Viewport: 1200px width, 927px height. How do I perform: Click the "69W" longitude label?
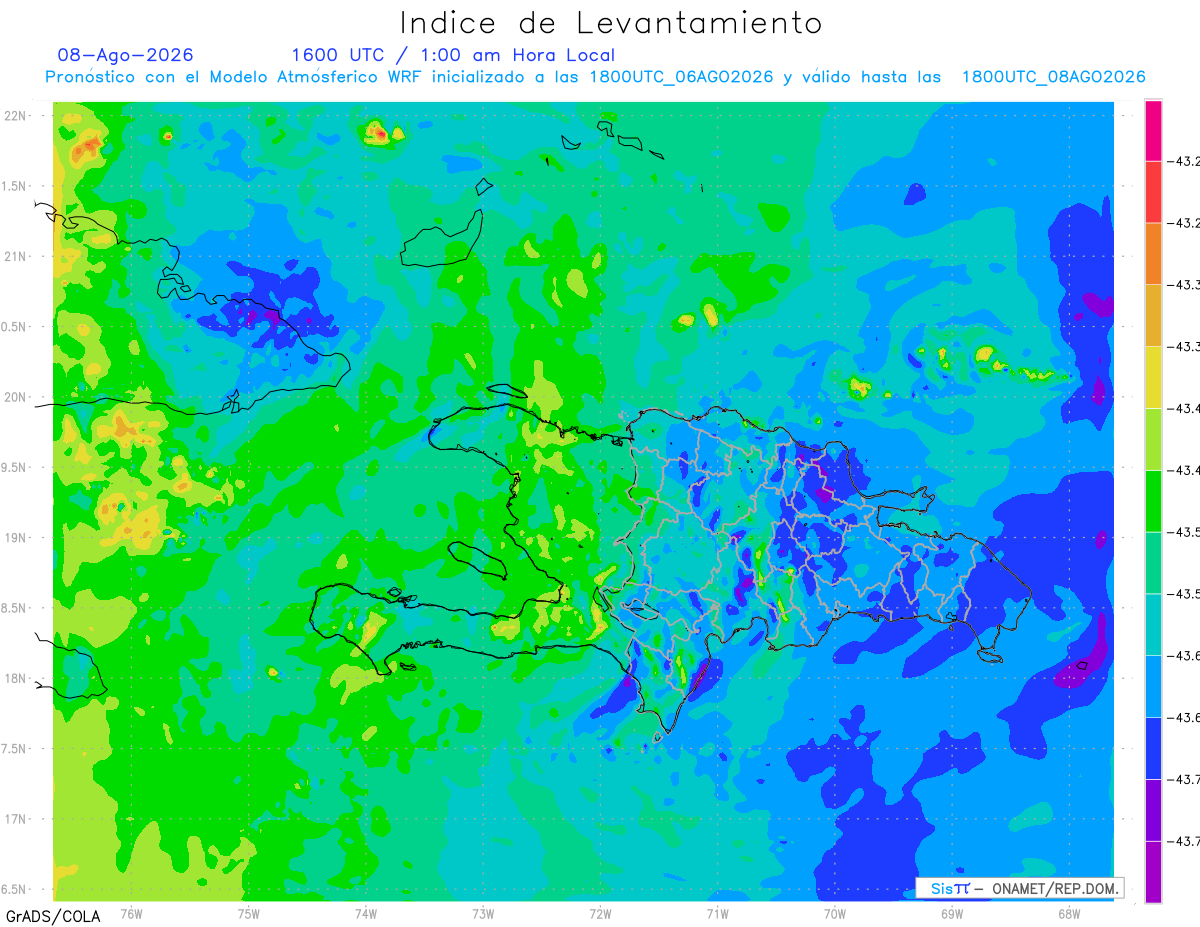tap(952, 913)
